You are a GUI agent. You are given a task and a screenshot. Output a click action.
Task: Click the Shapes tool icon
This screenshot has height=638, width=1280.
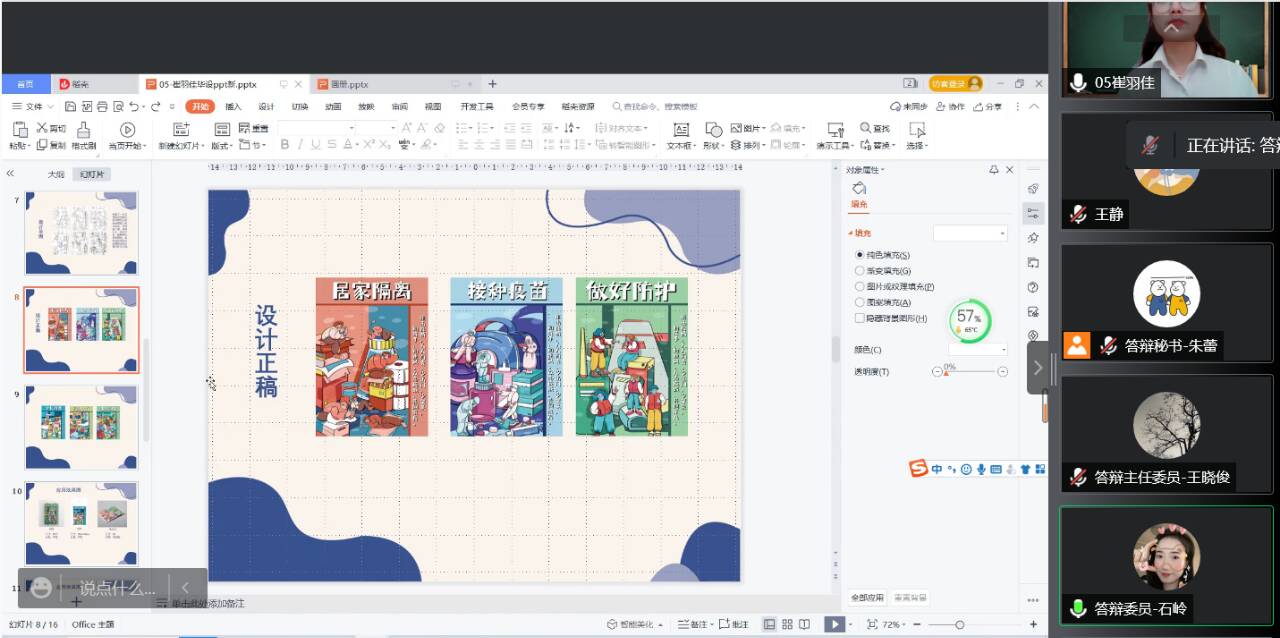[x=713, y=129]
